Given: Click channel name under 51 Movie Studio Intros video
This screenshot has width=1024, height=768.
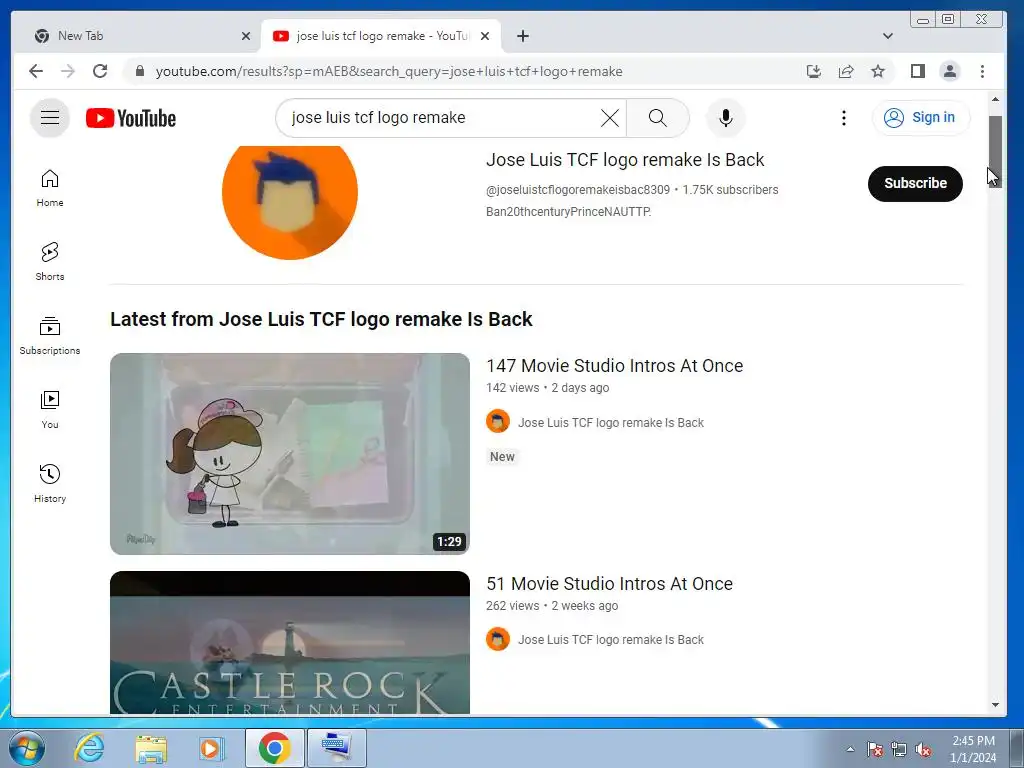Looking at the screenshot, I should 611,640.
